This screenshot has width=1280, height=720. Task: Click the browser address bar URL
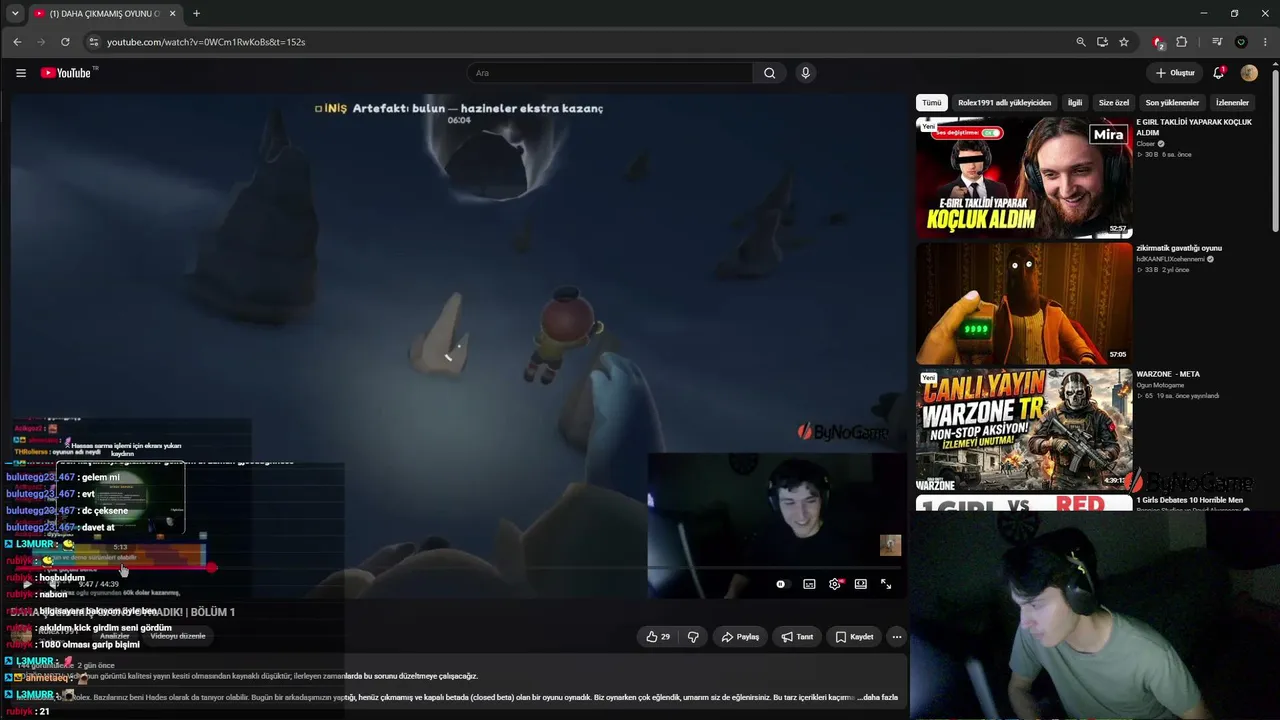tap(206, 42)
